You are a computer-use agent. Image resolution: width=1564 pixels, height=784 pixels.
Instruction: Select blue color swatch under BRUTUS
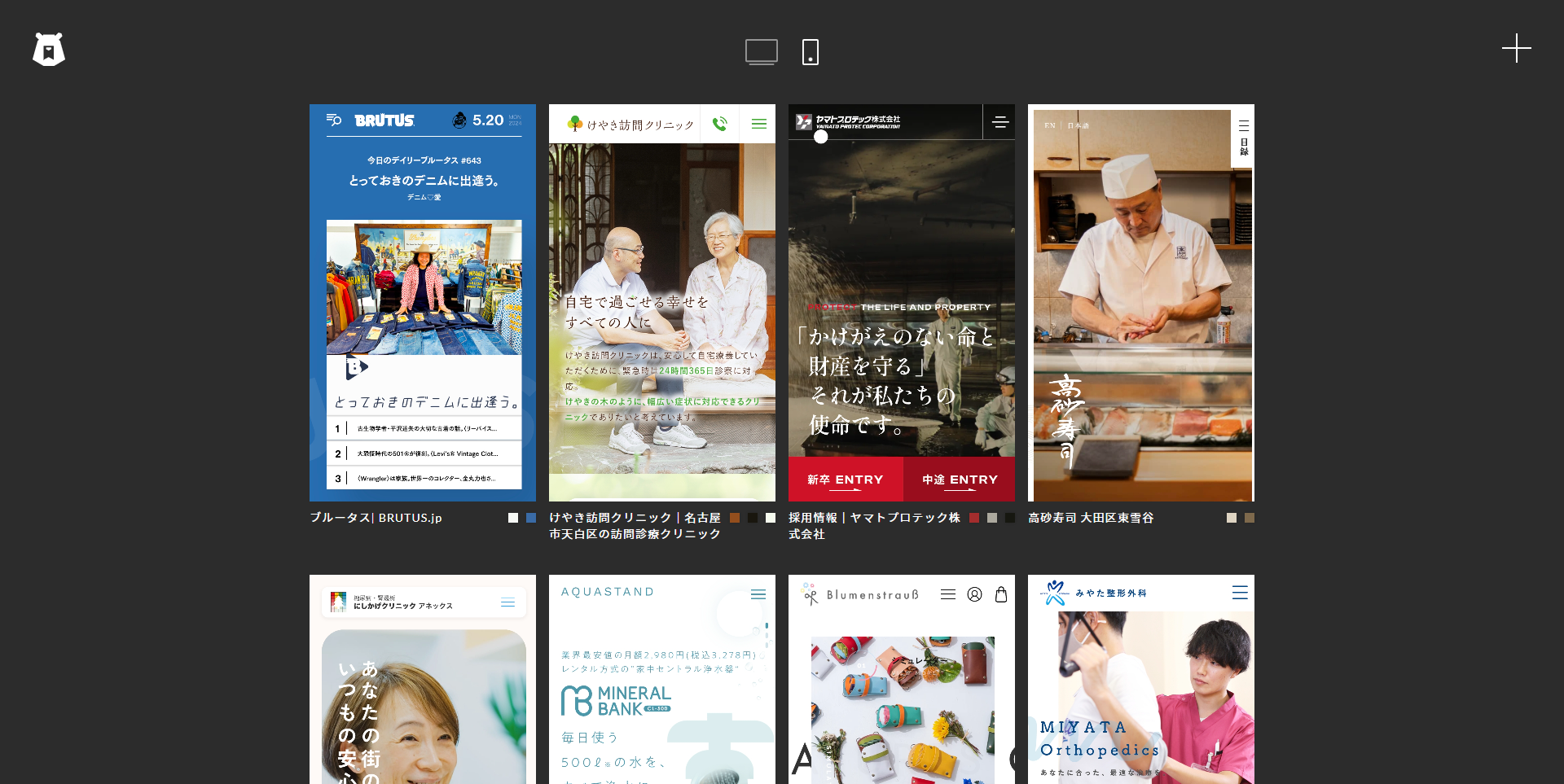(x=531, y=518)
